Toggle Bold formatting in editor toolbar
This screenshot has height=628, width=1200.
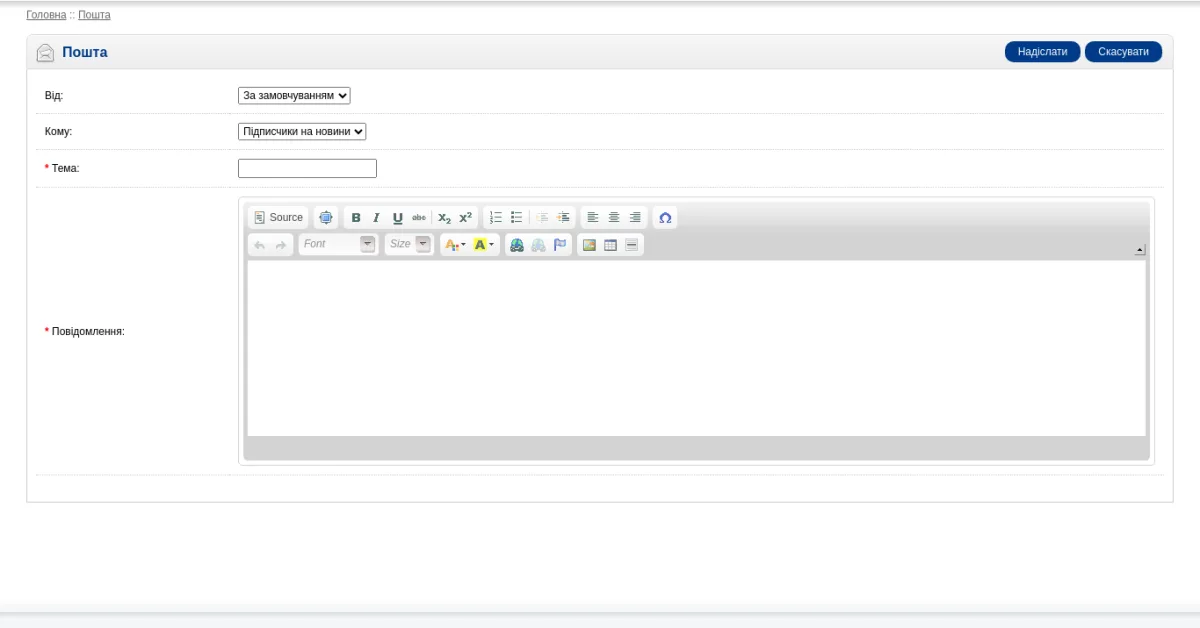point(356,217)
